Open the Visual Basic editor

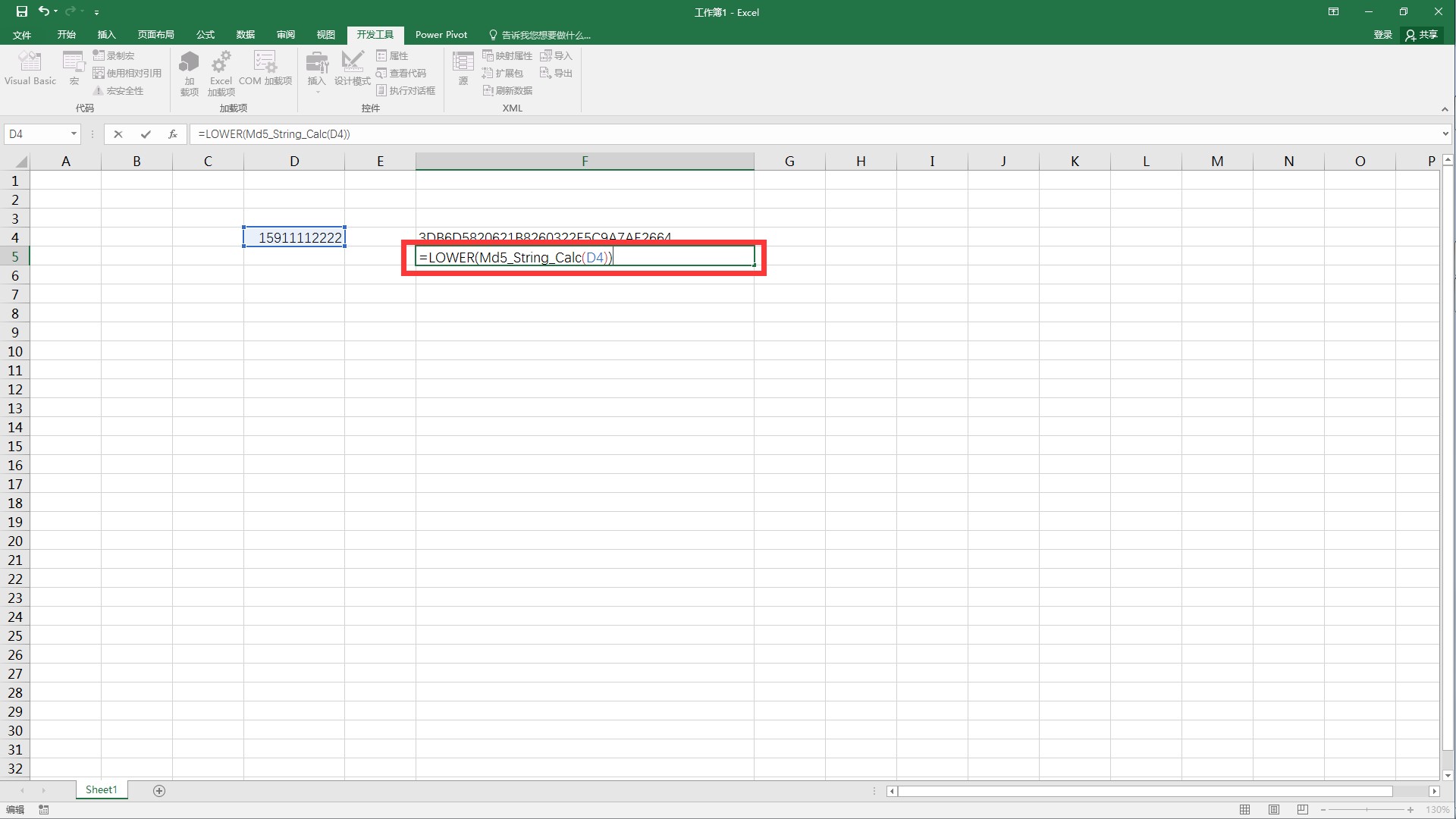click(30, 70)
